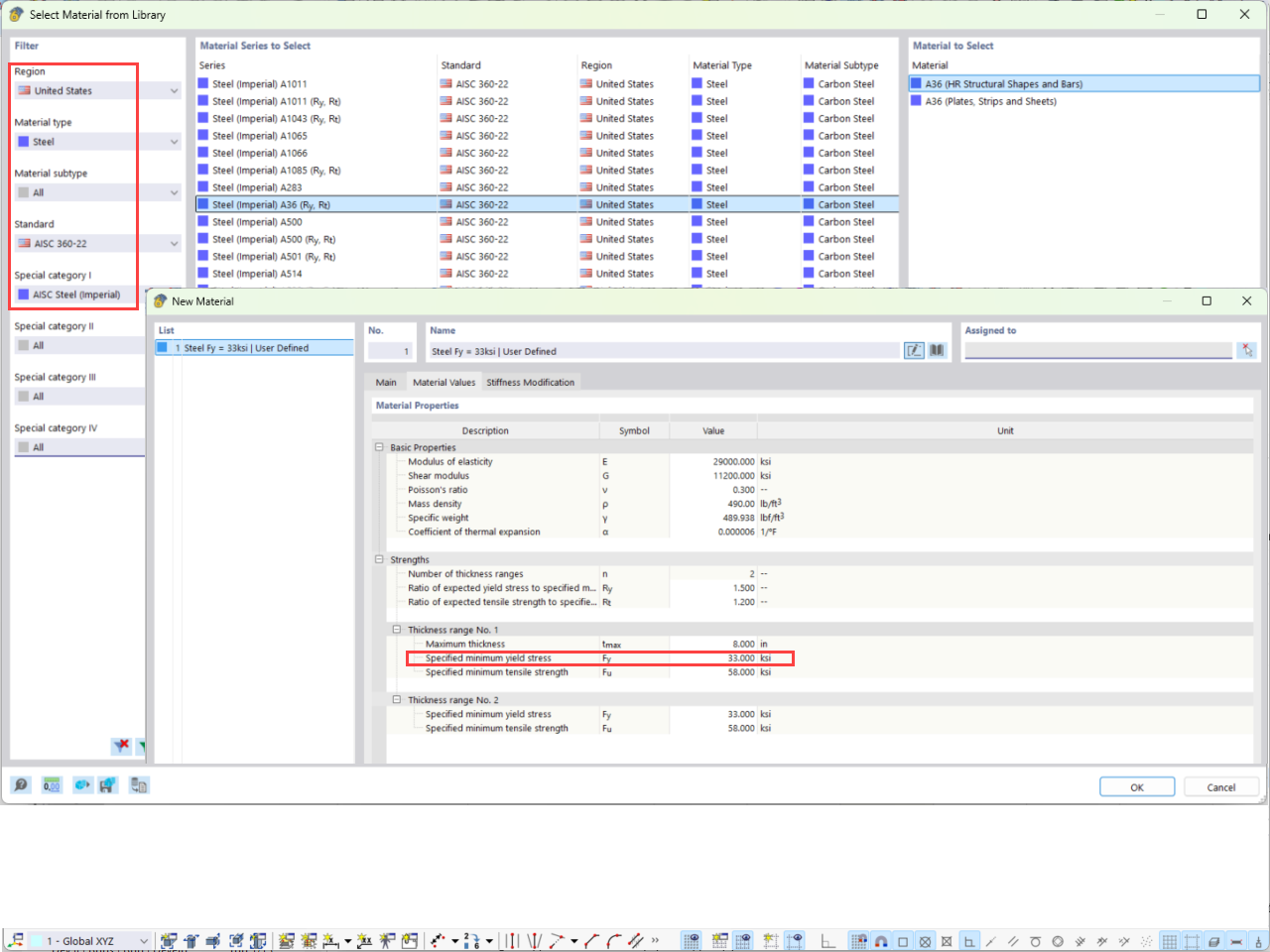Viewport: 1270px width, 952px height.
Task: Collapse Thickness range No. 1
Action: [x=397, y=630]
